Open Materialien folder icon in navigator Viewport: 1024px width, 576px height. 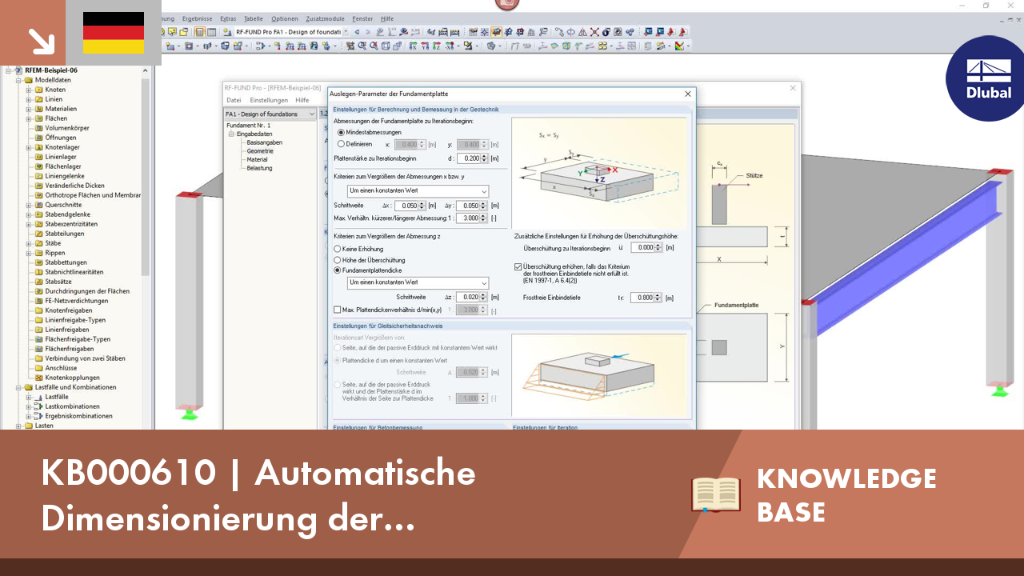[39, 109]
